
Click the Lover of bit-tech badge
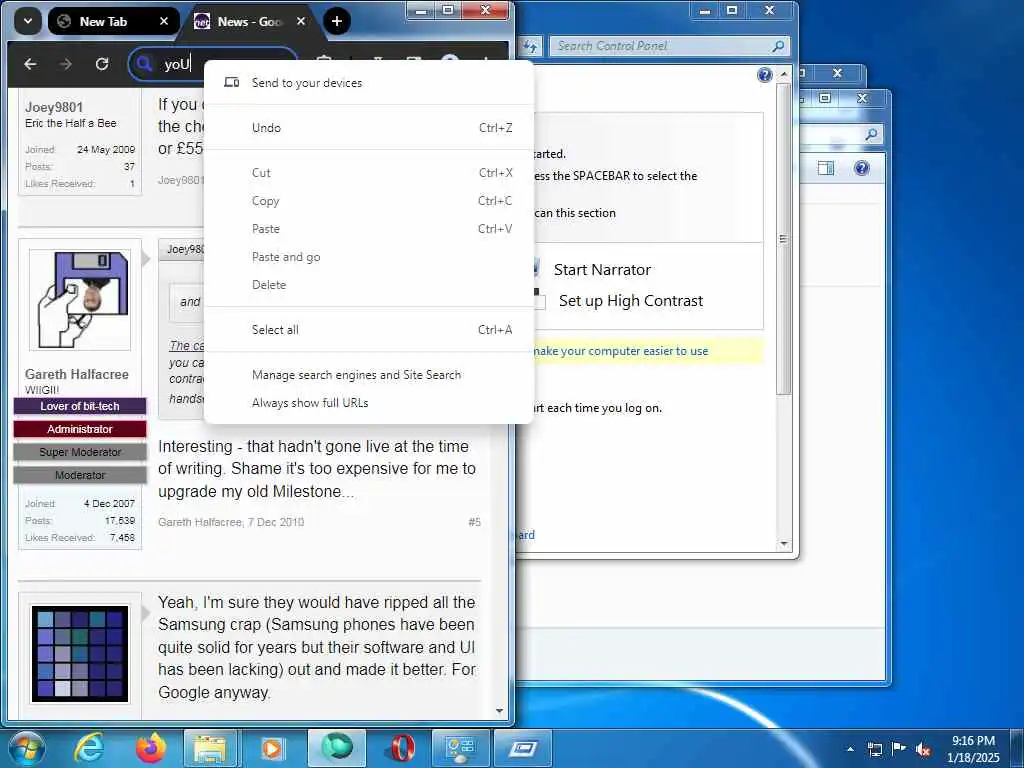(x=80, y=406)
